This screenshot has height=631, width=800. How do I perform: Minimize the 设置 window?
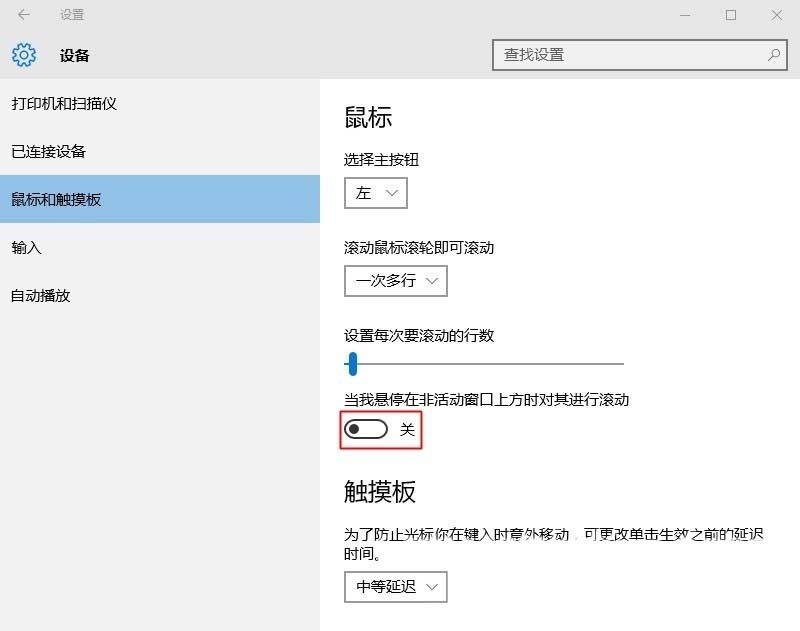(685, 15)
